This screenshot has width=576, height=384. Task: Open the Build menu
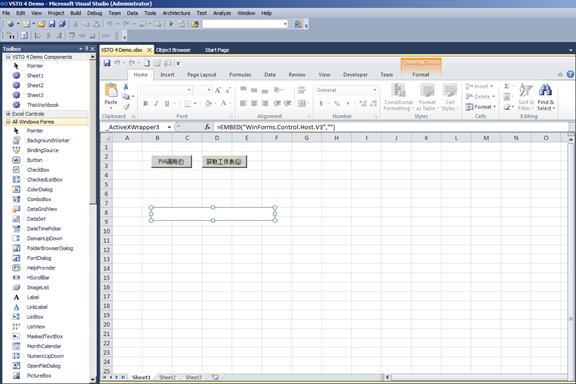pyautogui.click(x=76, y=13)
